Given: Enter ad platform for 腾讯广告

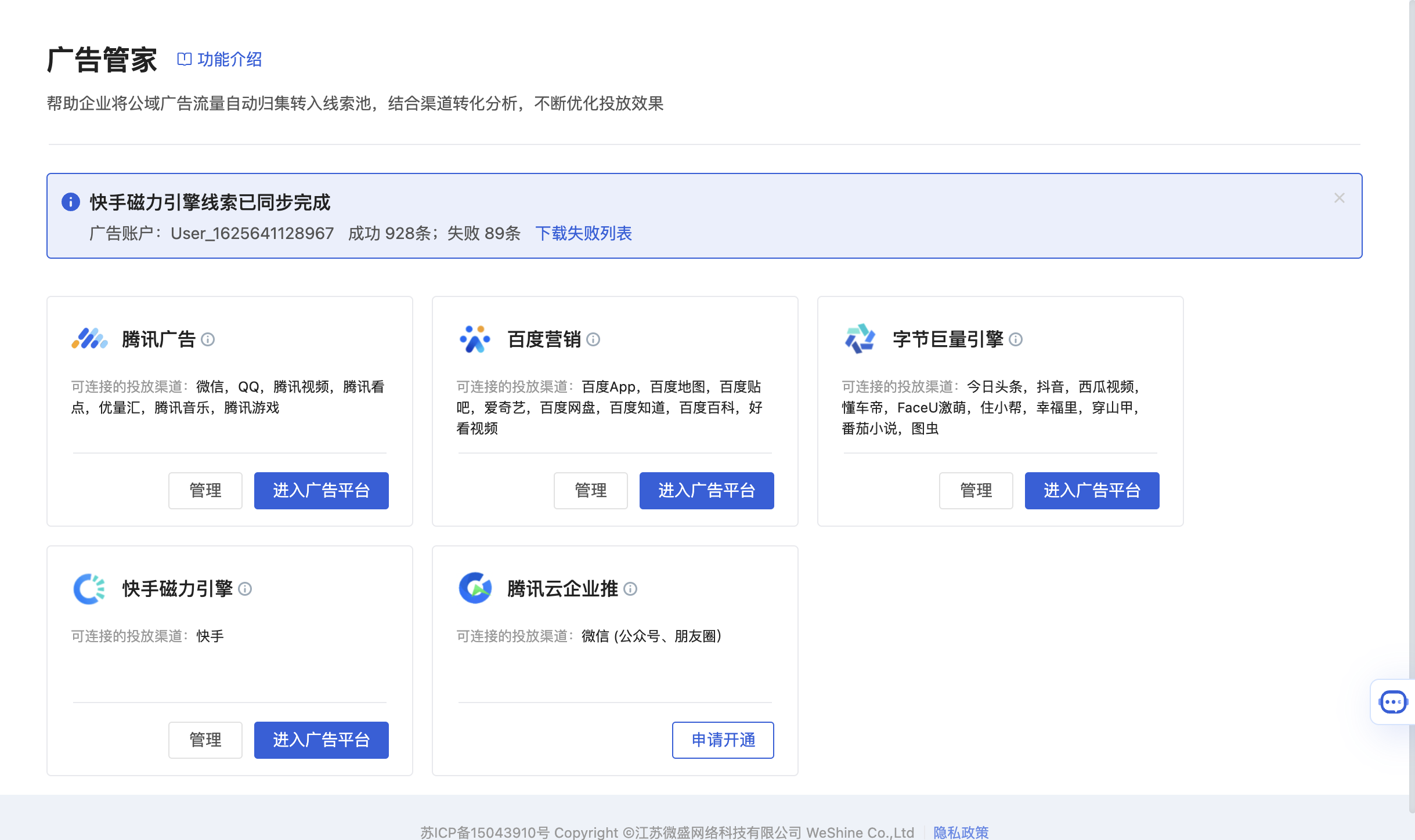Looking at the screenshot, I should [322, 491].
